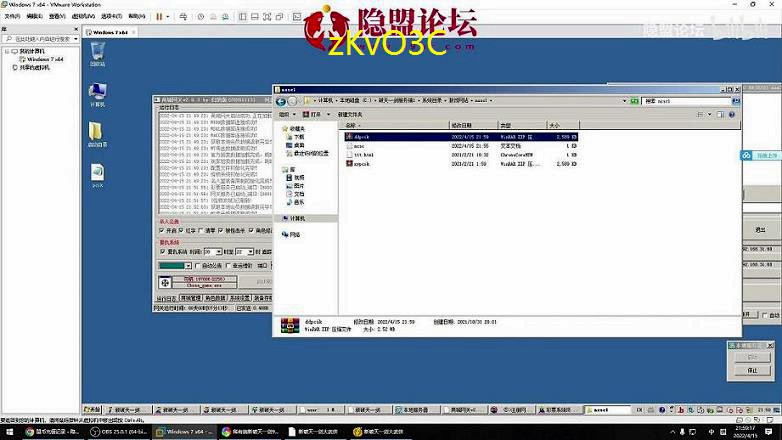Take a snapshot of this virtual machine
This screenshot has height=440, width=782.
coord(201,16)
